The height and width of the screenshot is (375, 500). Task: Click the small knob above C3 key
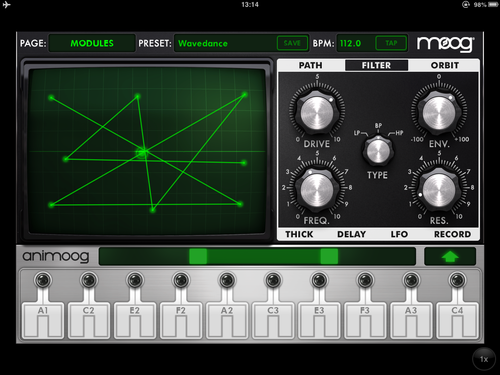[x=273, y=280]
